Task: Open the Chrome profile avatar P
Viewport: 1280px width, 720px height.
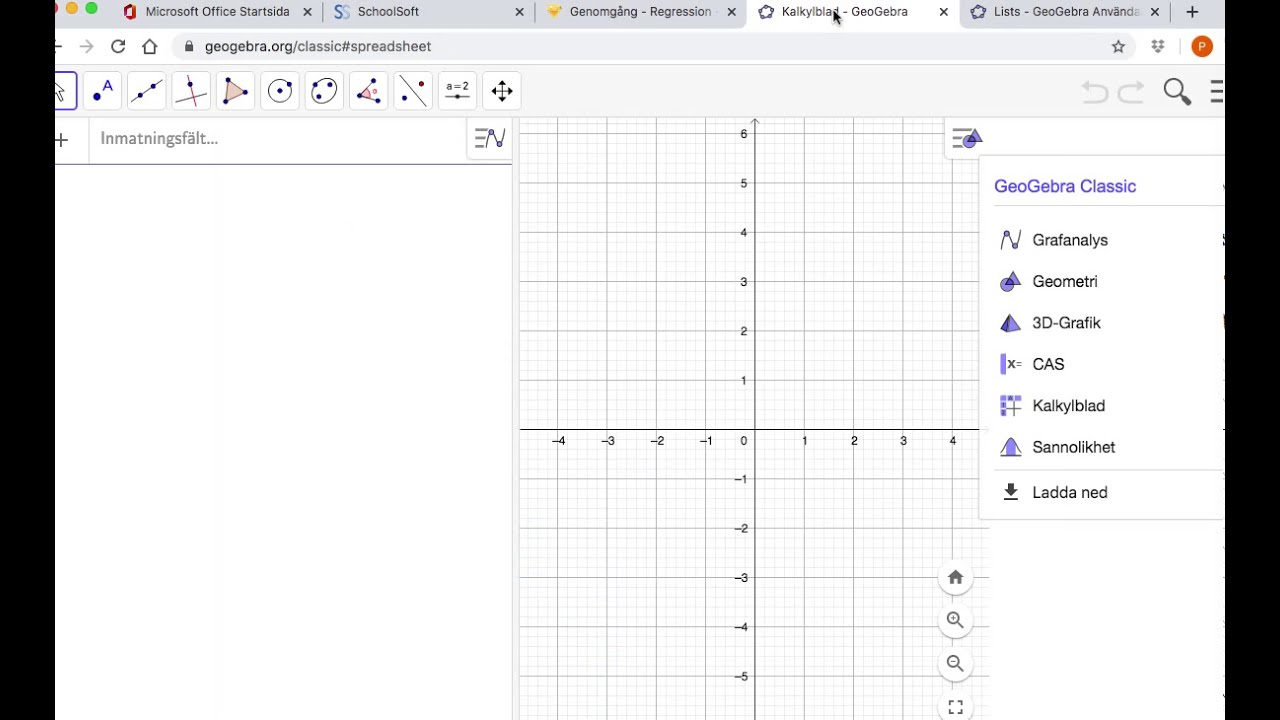Action: pyautogui.click(x=1202, y=46)
